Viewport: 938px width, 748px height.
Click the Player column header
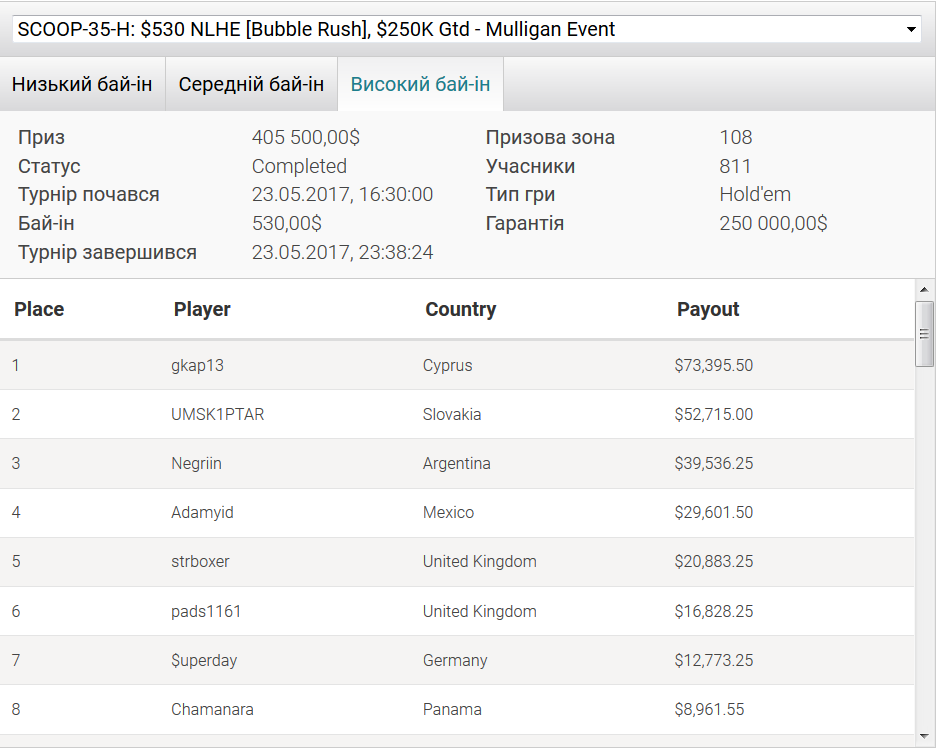(x=202, y=310)
